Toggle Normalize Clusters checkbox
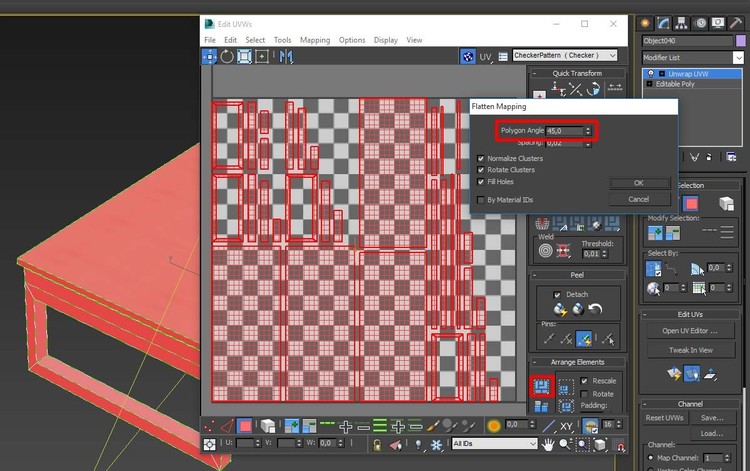The width and height of the screenshot is (750, 471). point(481,158)
